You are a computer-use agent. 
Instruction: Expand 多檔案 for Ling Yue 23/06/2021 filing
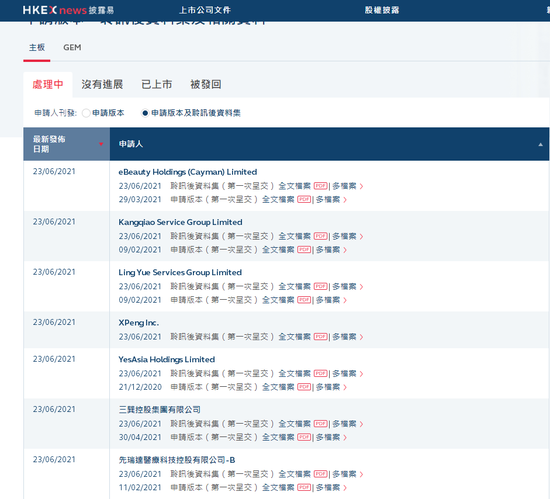pos(348,286)
